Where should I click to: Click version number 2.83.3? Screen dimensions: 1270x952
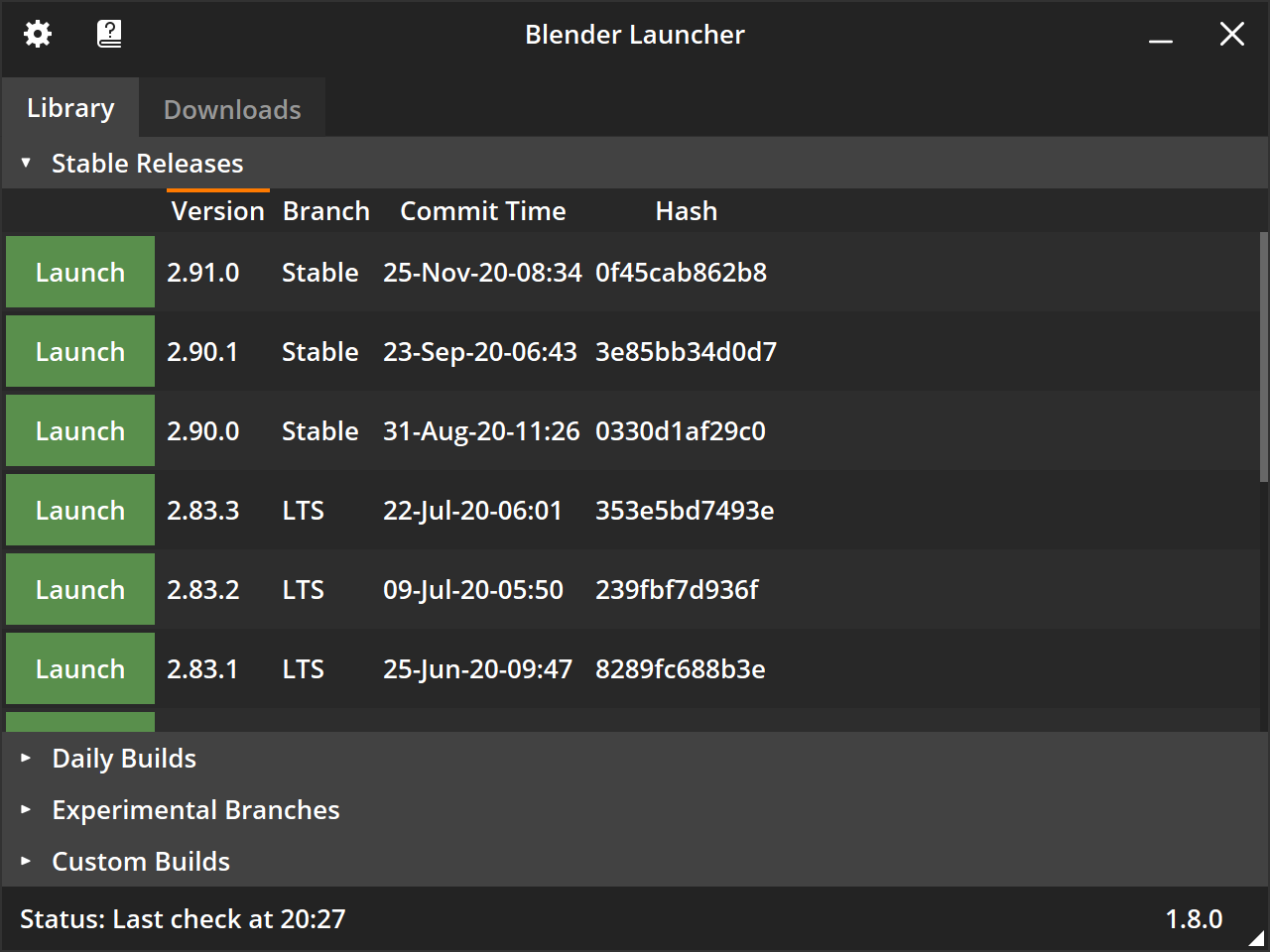click(x=203, y=511)
